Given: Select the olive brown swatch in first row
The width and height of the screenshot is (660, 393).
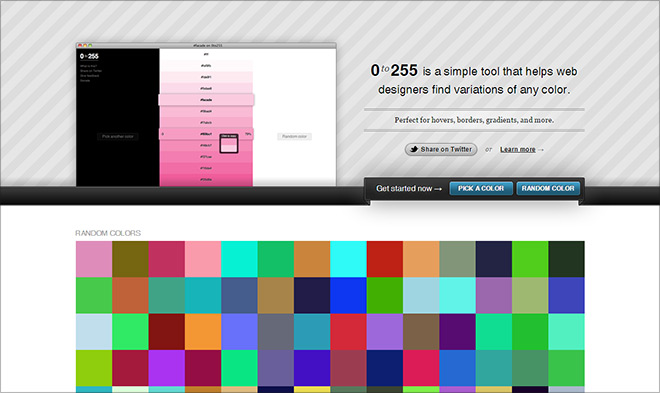Looking at the screenshot, I should [130, 259].
